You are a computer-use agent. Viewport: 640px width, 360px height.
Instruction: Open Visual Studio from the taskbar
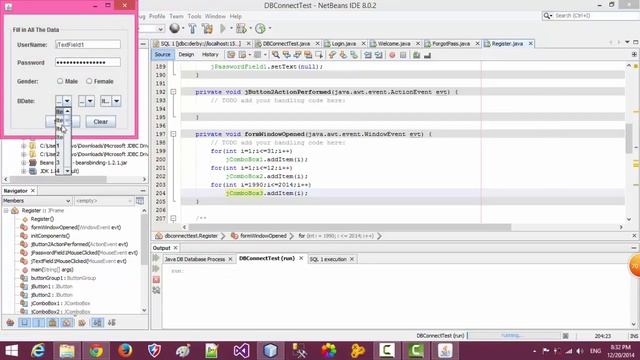tap(241, 351)
